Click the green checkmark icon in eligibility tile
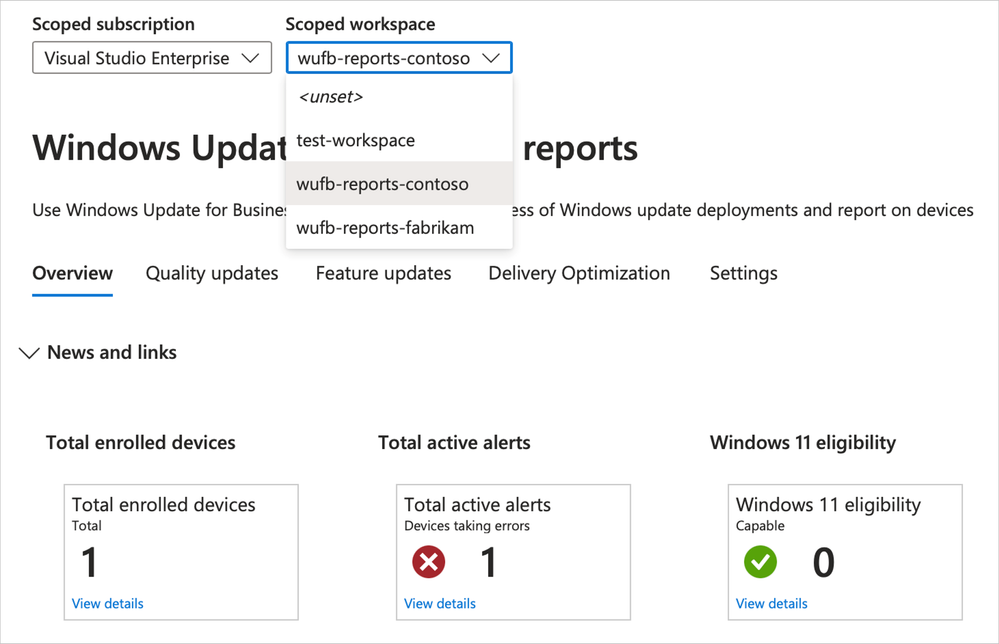Screen dimensions: 999x644 tap(760, 562)
